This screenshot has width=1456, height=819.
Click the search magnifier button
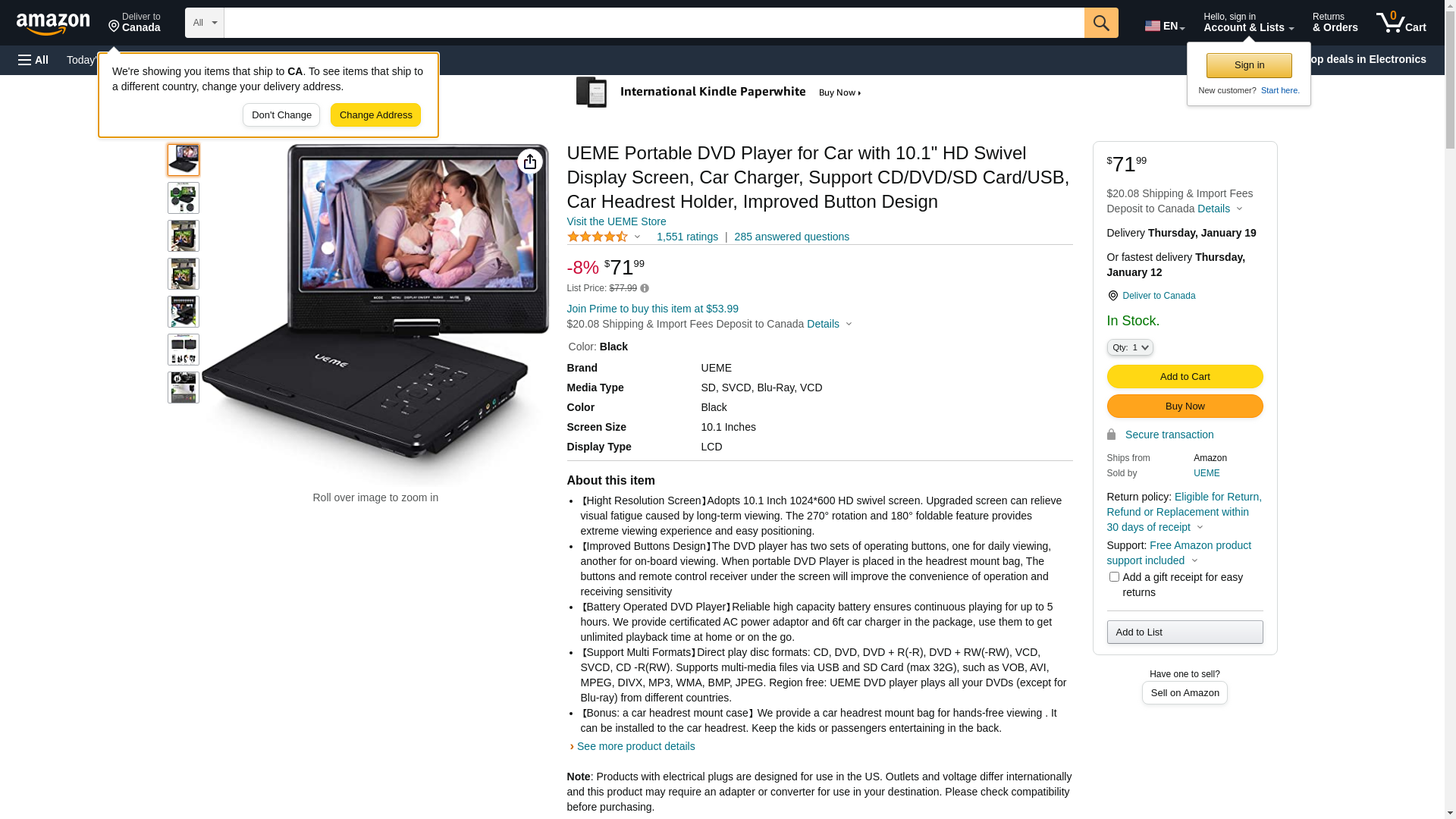(x=1101, y=23)
